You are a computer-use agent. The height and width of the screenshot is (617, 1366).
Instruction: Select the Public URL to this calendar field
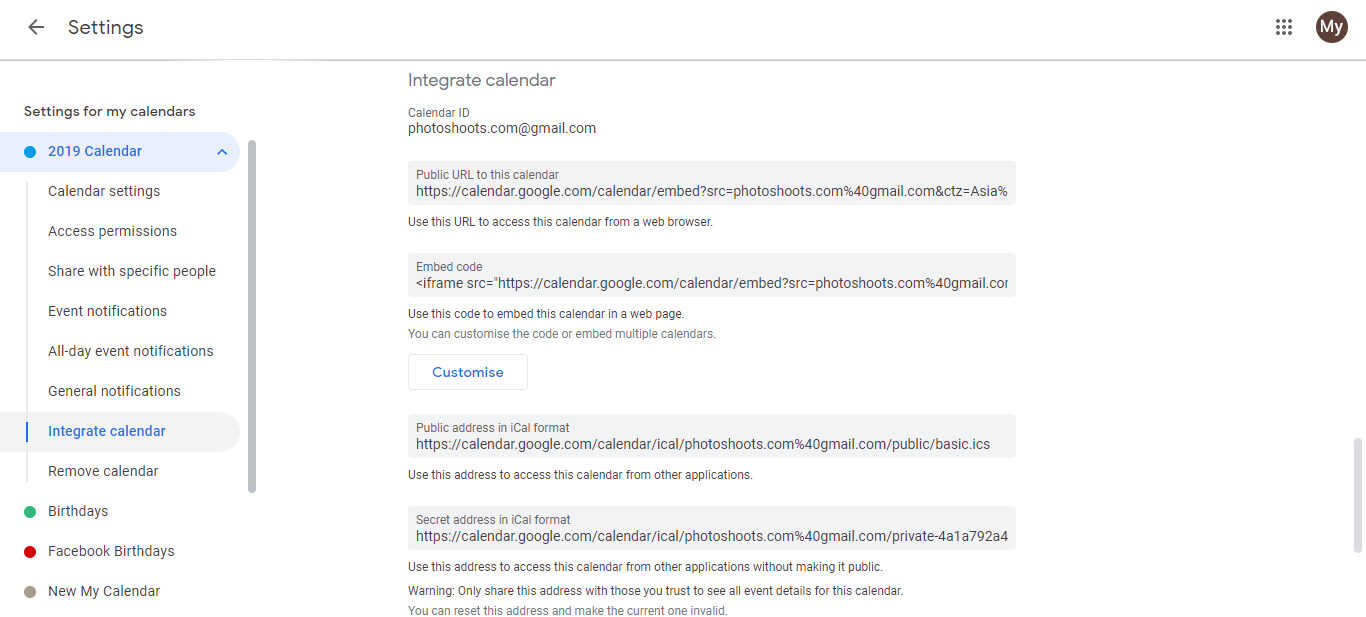tap(712, 183)
